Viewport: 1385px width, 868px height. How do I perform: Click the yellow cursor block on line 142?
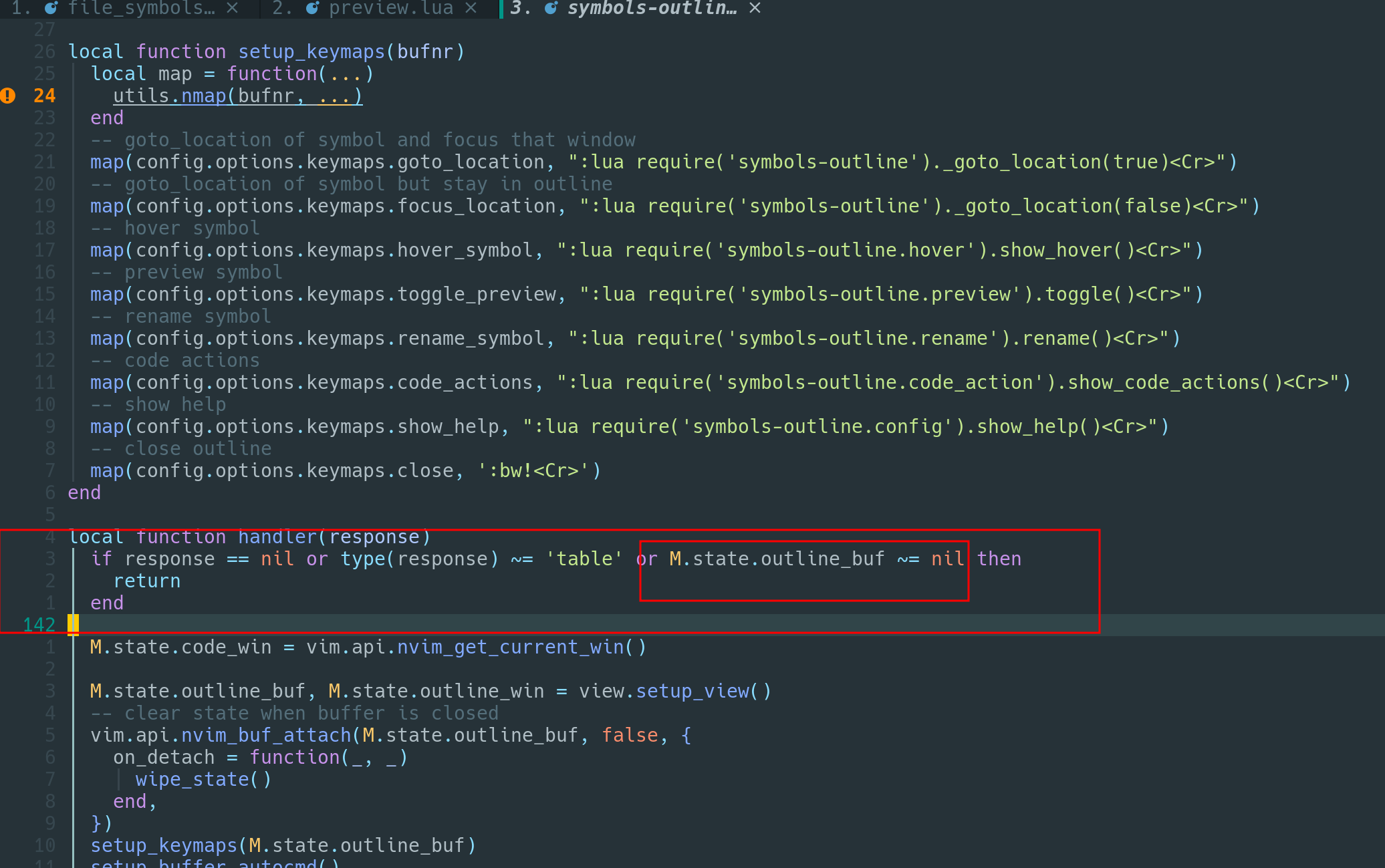coord(74,624)
